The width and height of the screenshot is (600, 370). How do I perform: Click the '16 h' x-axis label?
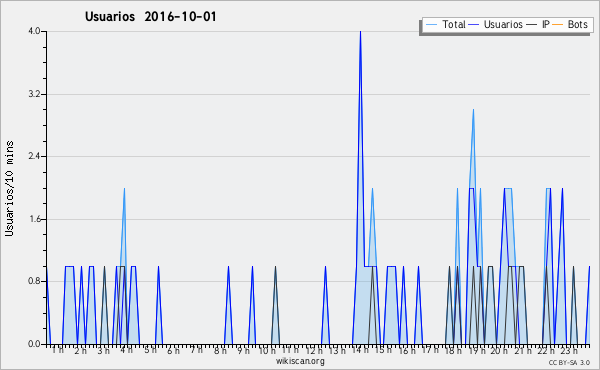click(x=407, y=350)
